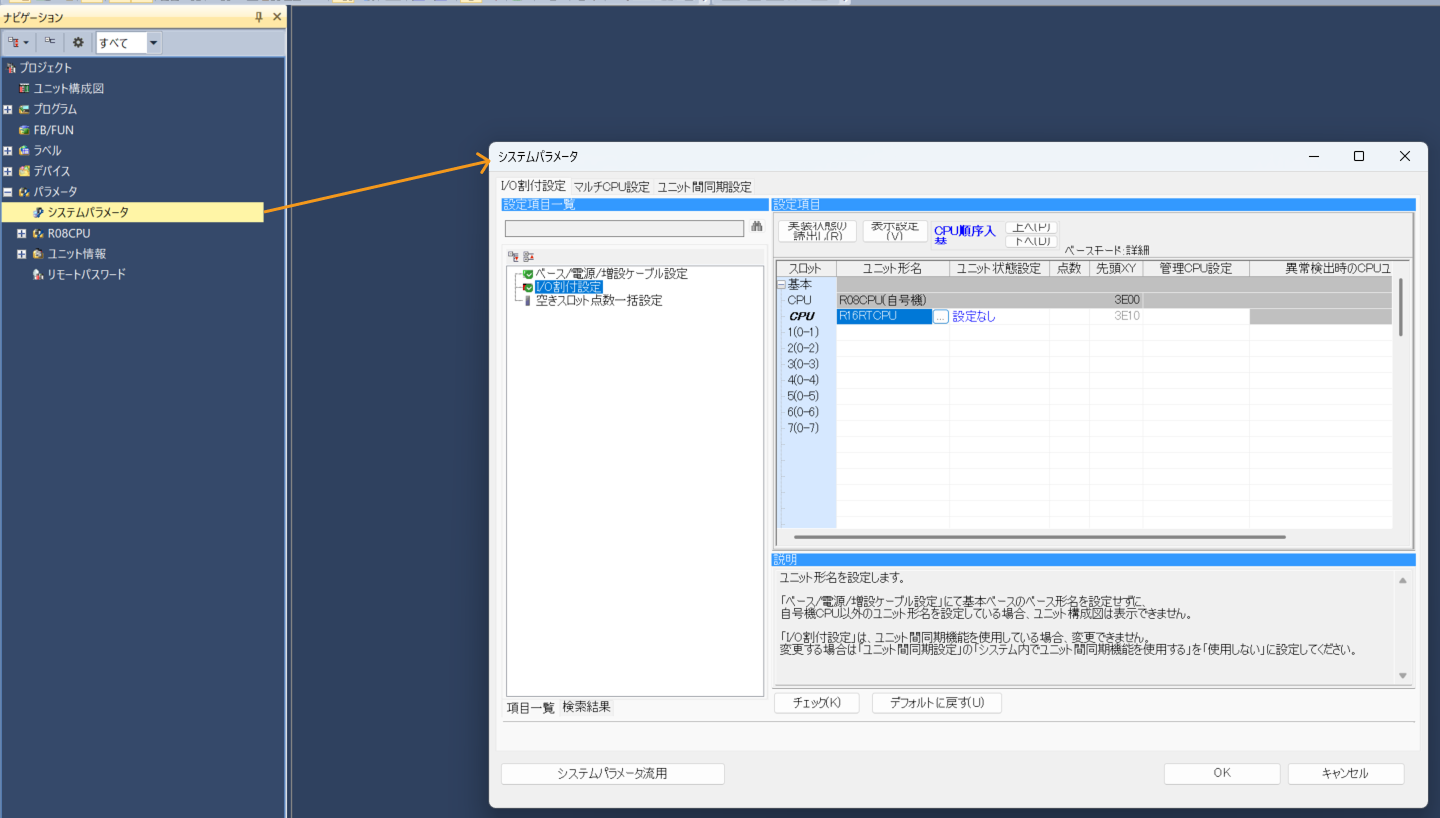Viewport: 1440px width, 818px height.
Task: Click the デバイス icon in Navigation tree
Action: tap(25, 172)
